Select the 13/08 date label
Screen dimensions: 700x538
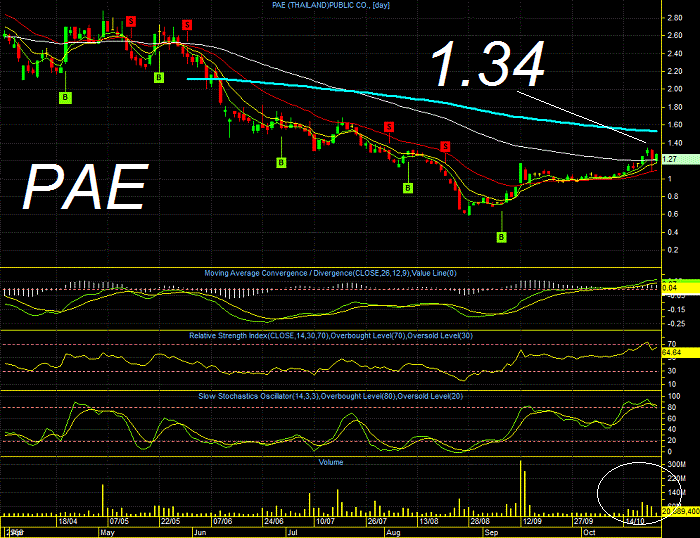click(x=429, y=521)
